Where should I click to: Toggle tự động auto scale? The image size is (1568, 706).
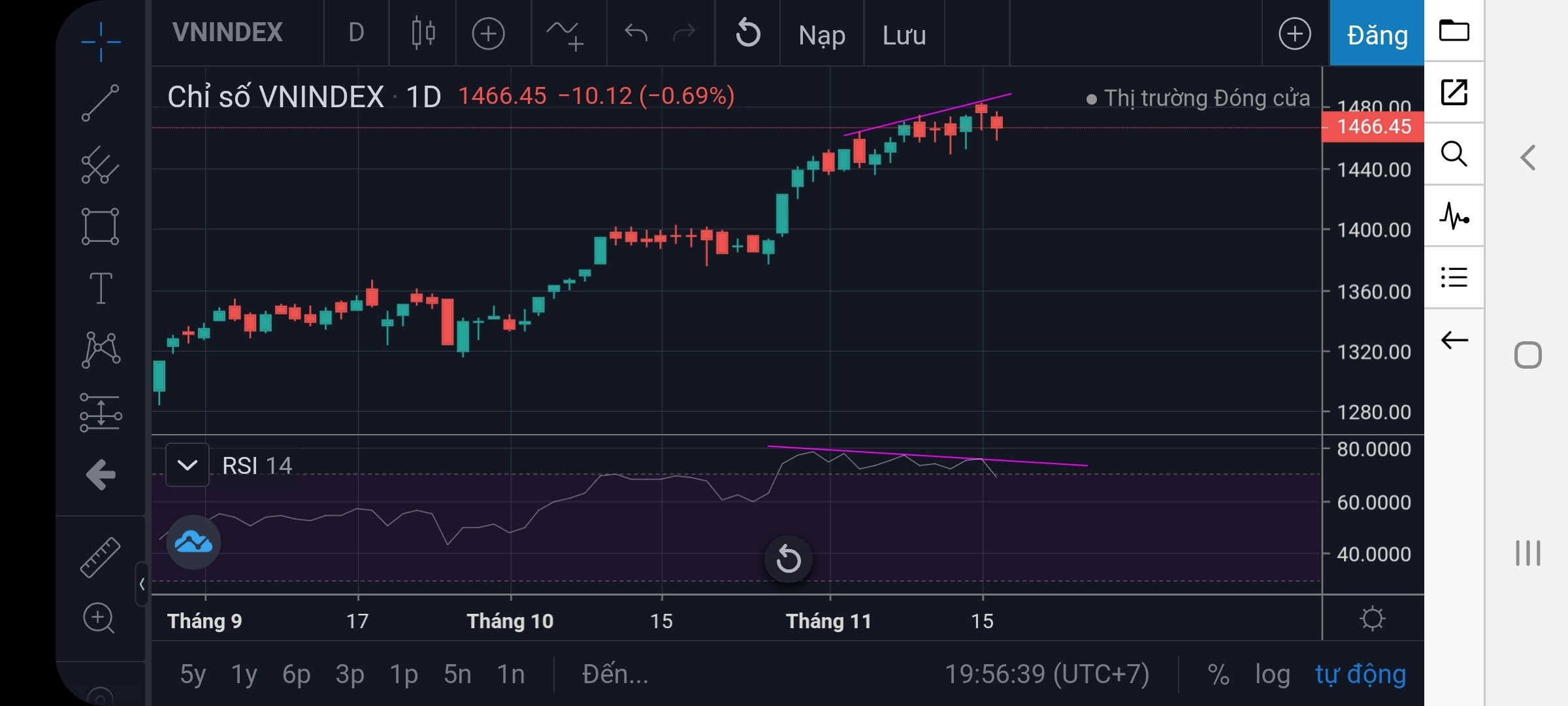point(1360,674)
